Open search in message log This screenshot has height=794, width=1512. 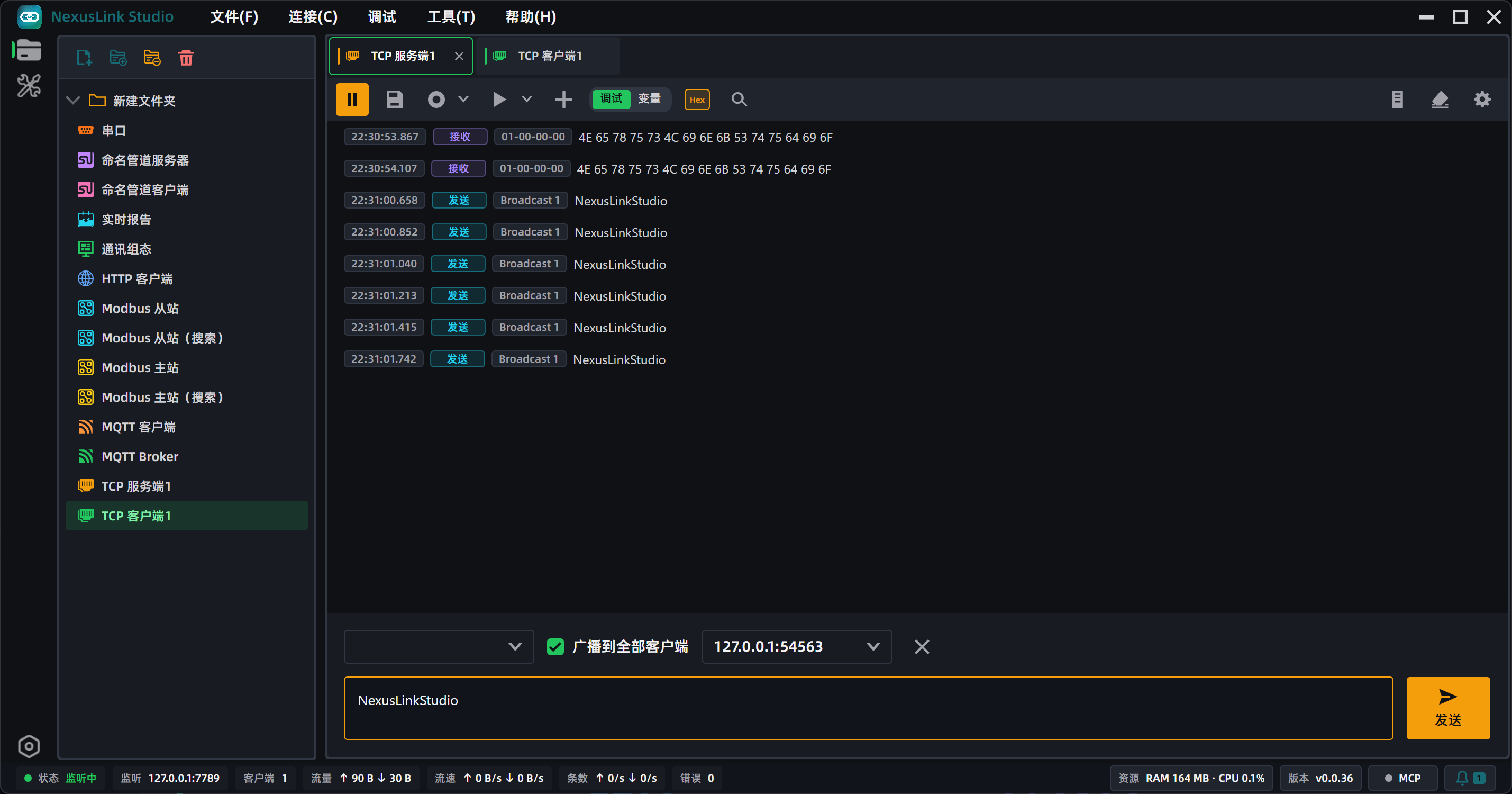pos(739,100)
